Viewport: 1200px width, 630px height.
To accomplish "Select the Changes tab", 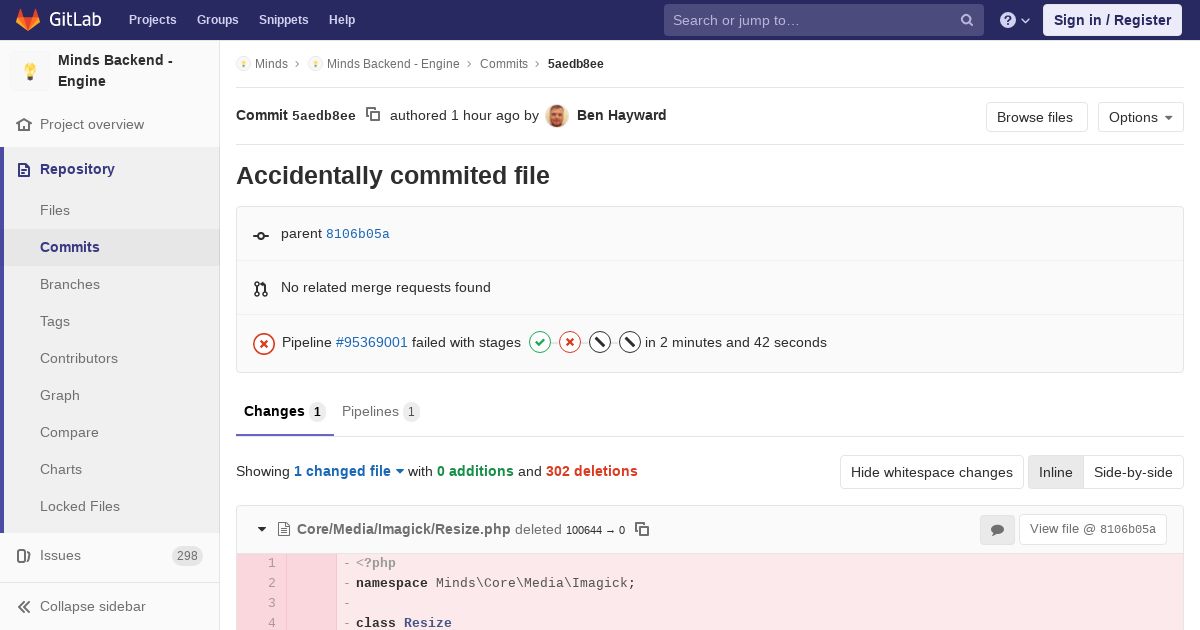I will [285, 412].
